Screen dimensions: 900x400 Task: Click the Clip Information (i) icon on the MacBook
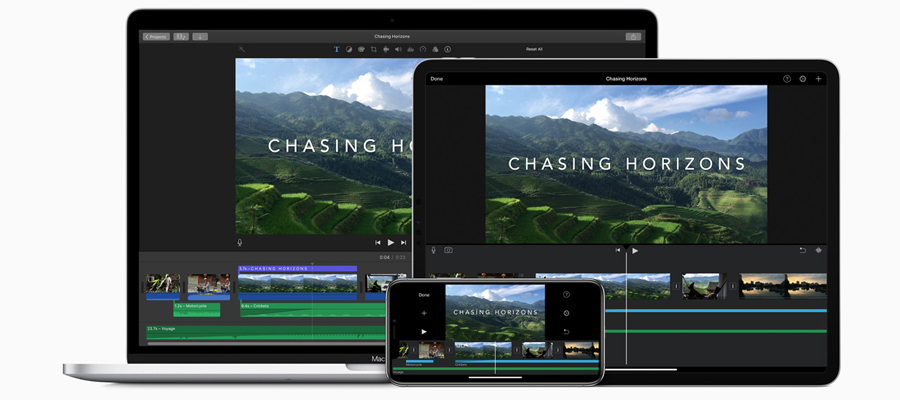point(446,49)
